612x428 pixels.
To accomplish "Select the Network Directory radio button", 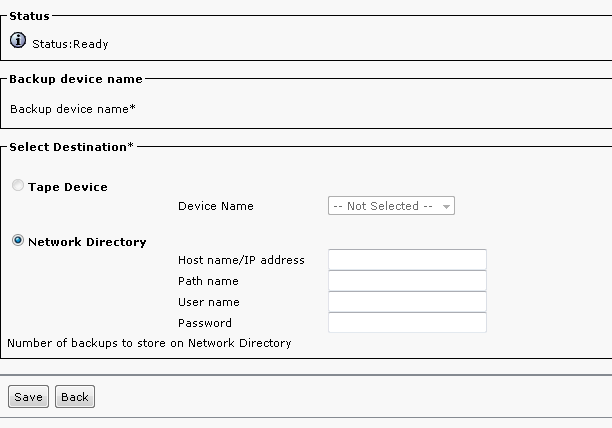I will click(x=18, y=241).
